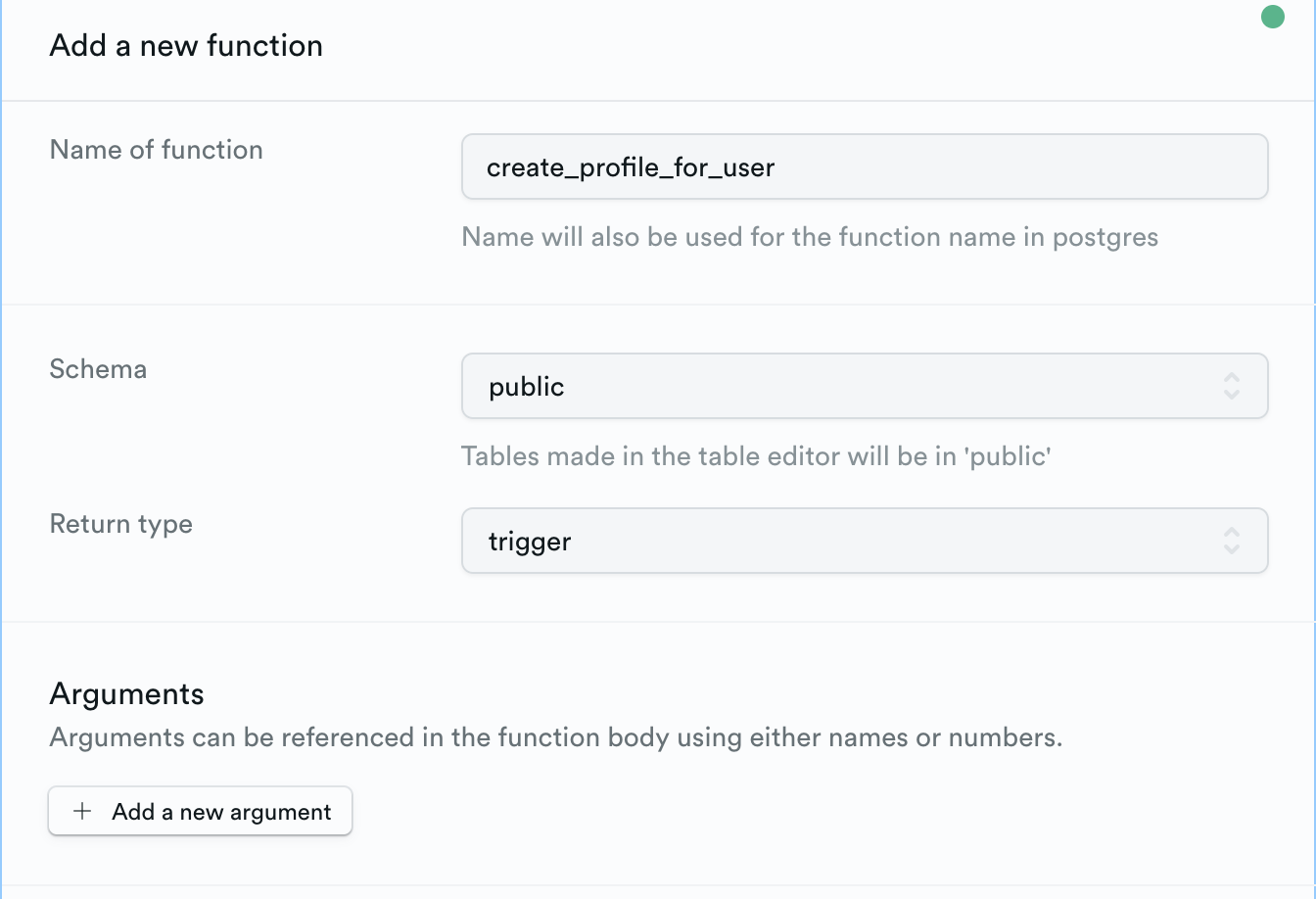Click the up-down chevron icon in Return type field
This screenshot has width=1316, height=899.
click(1232, 541)
